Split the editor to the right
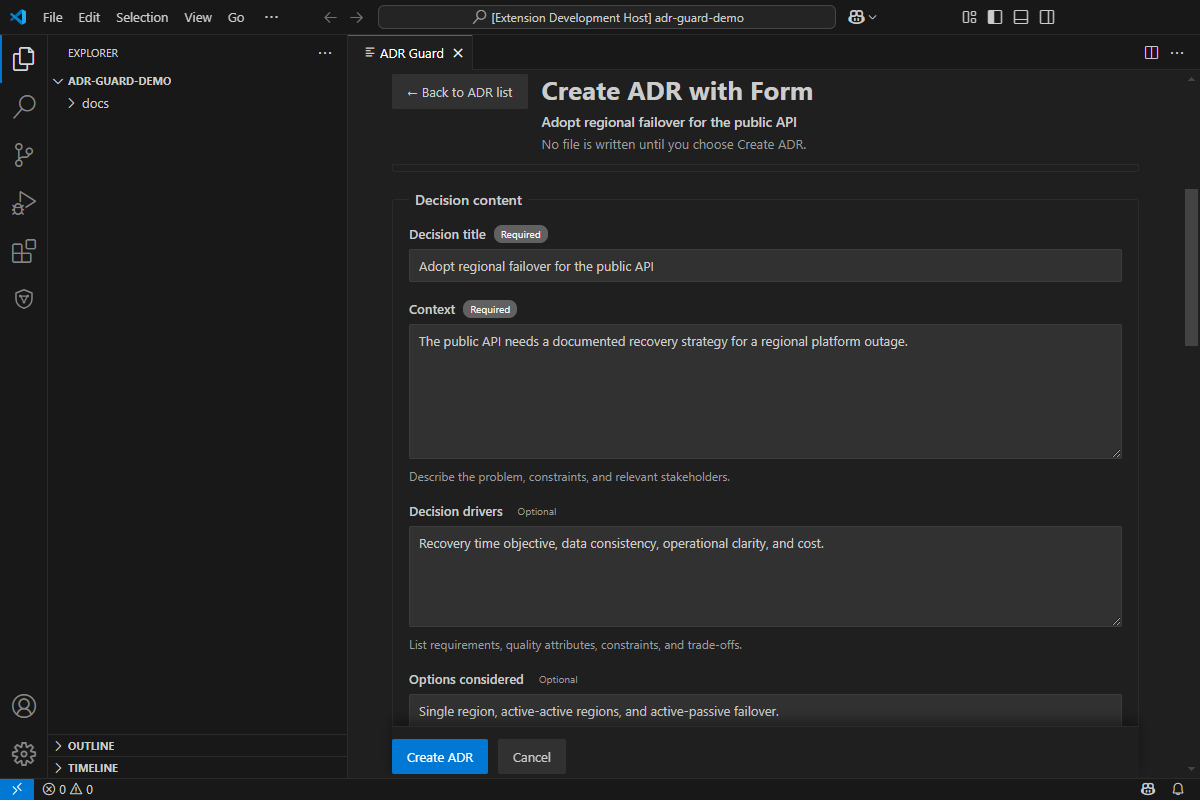Image resolution: width=1200 pixels, height=800 pixels. pos(1151,53)
